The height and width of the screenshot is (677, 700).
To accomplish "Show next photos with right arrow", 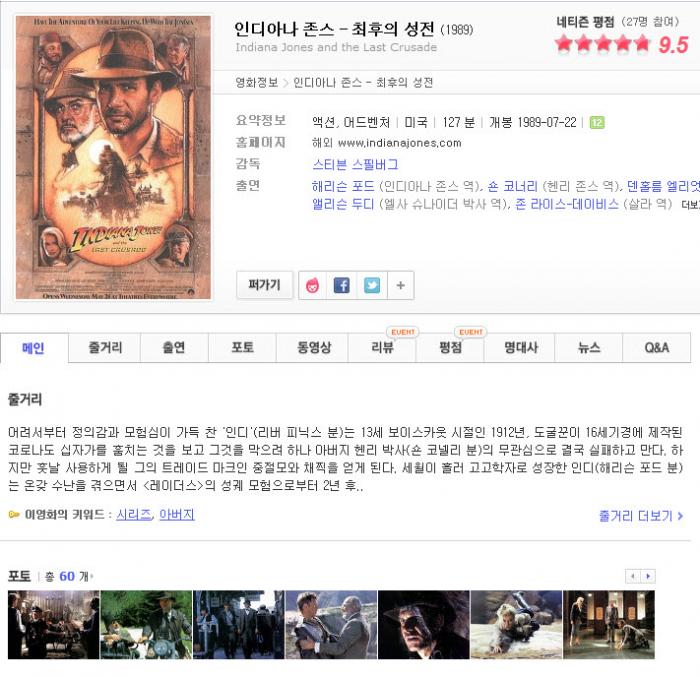I will [x=648, y=576].
